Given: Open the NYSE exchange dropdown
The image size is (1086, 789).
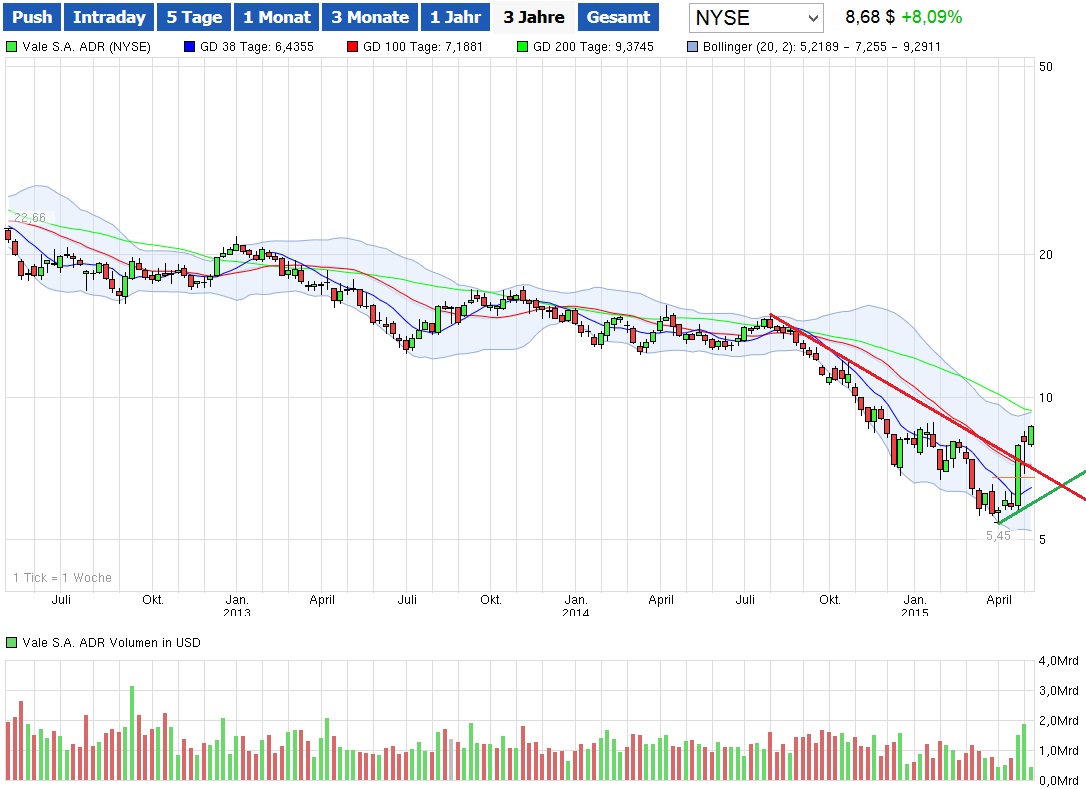Looking at the screenshot, I should 756,18.
